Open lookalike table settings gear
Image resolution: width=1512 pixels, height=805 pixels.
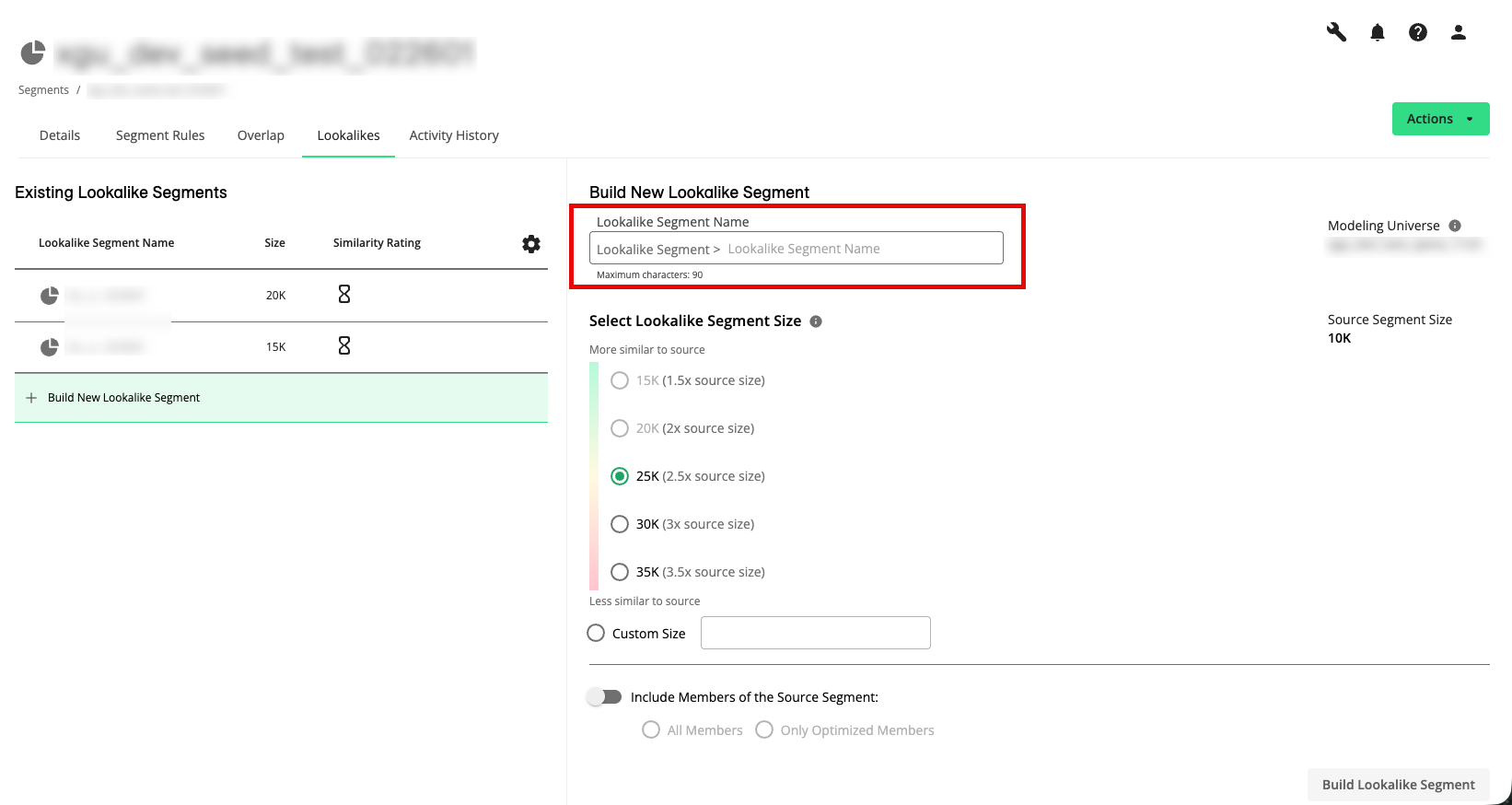[531, 244]
